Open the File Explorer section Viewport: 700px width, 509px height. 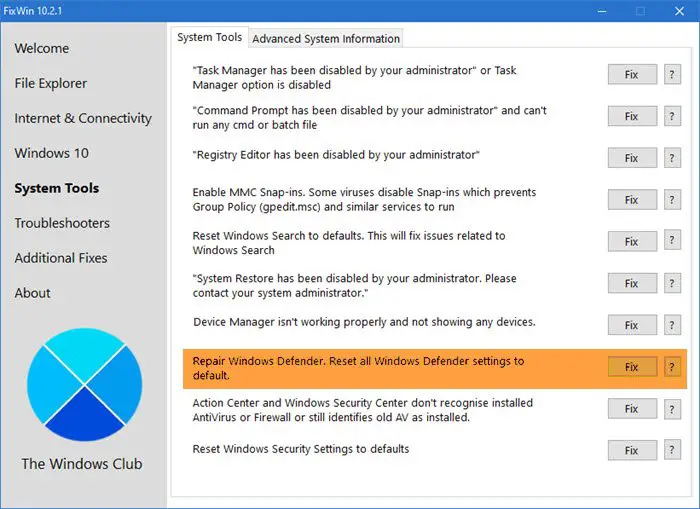pos(50,83)
